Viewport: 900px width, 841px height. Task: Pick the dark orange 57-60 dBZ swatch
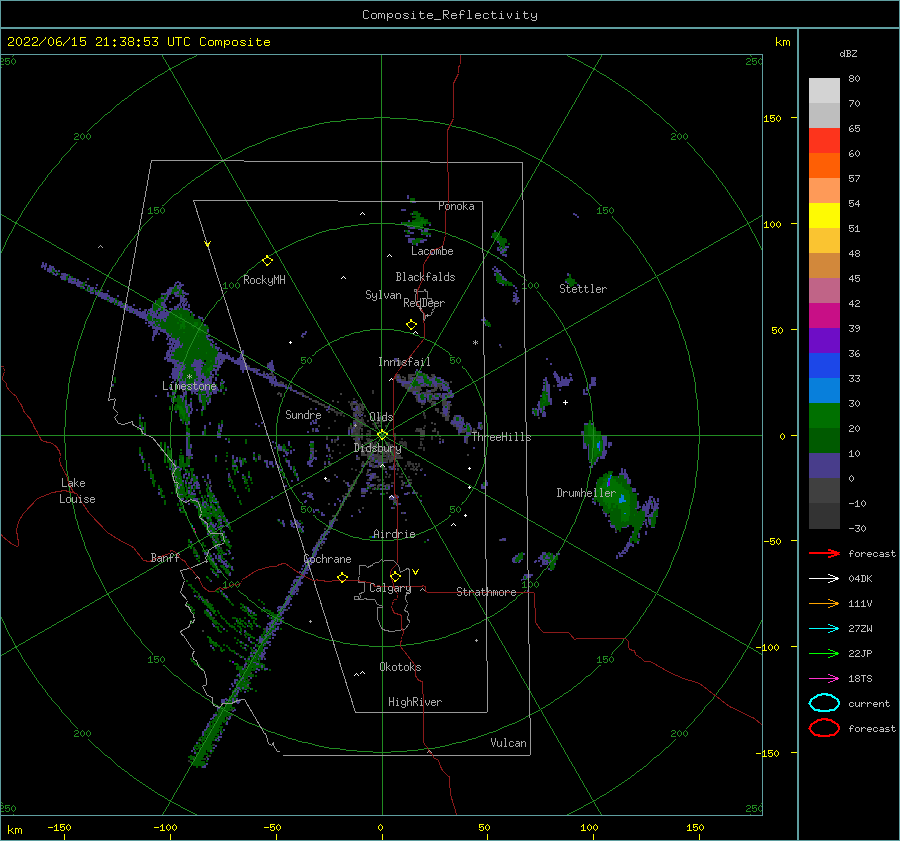[x=824, y=166]
